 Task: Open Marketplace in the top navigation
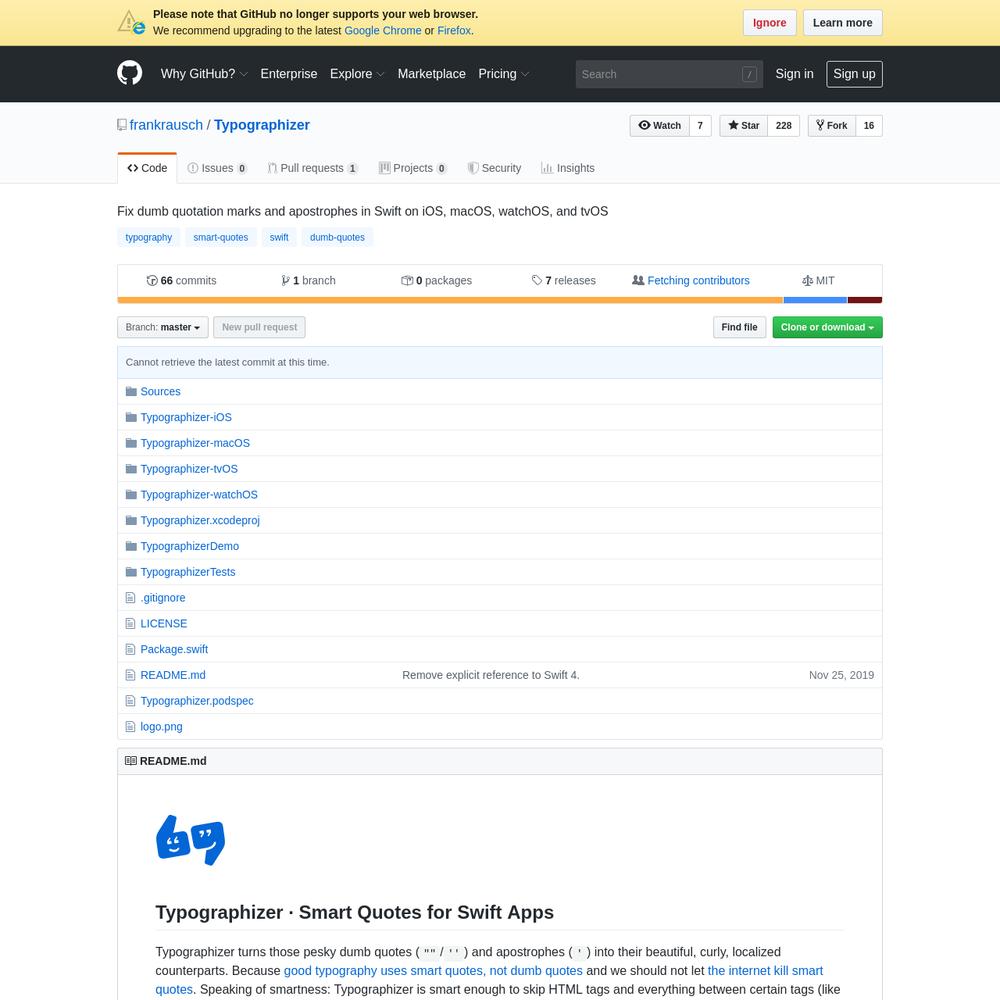click(432, 74)
